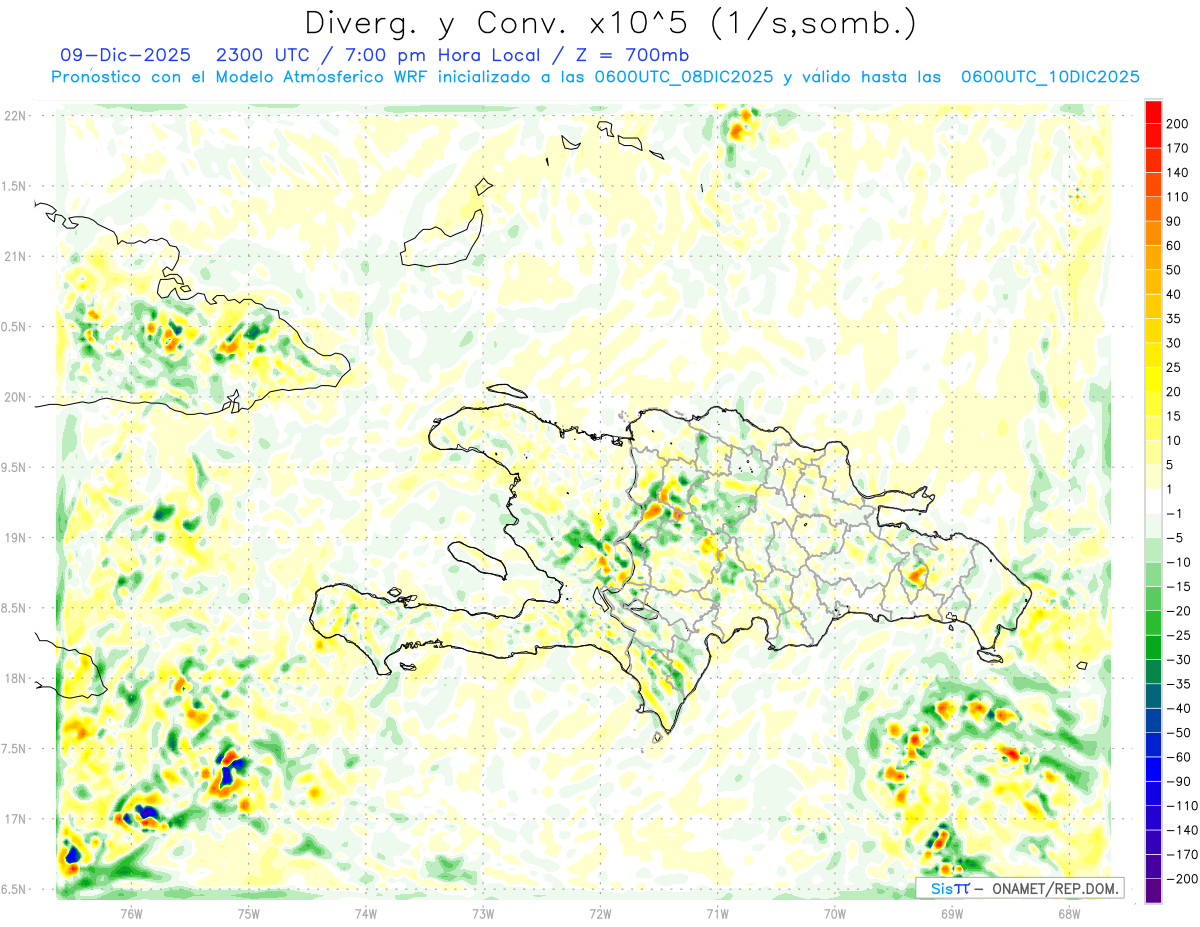Viewport: 1200px width, 927px height.
Task: Click the '1.5N' latitude axis label
Action: [15, 186]
